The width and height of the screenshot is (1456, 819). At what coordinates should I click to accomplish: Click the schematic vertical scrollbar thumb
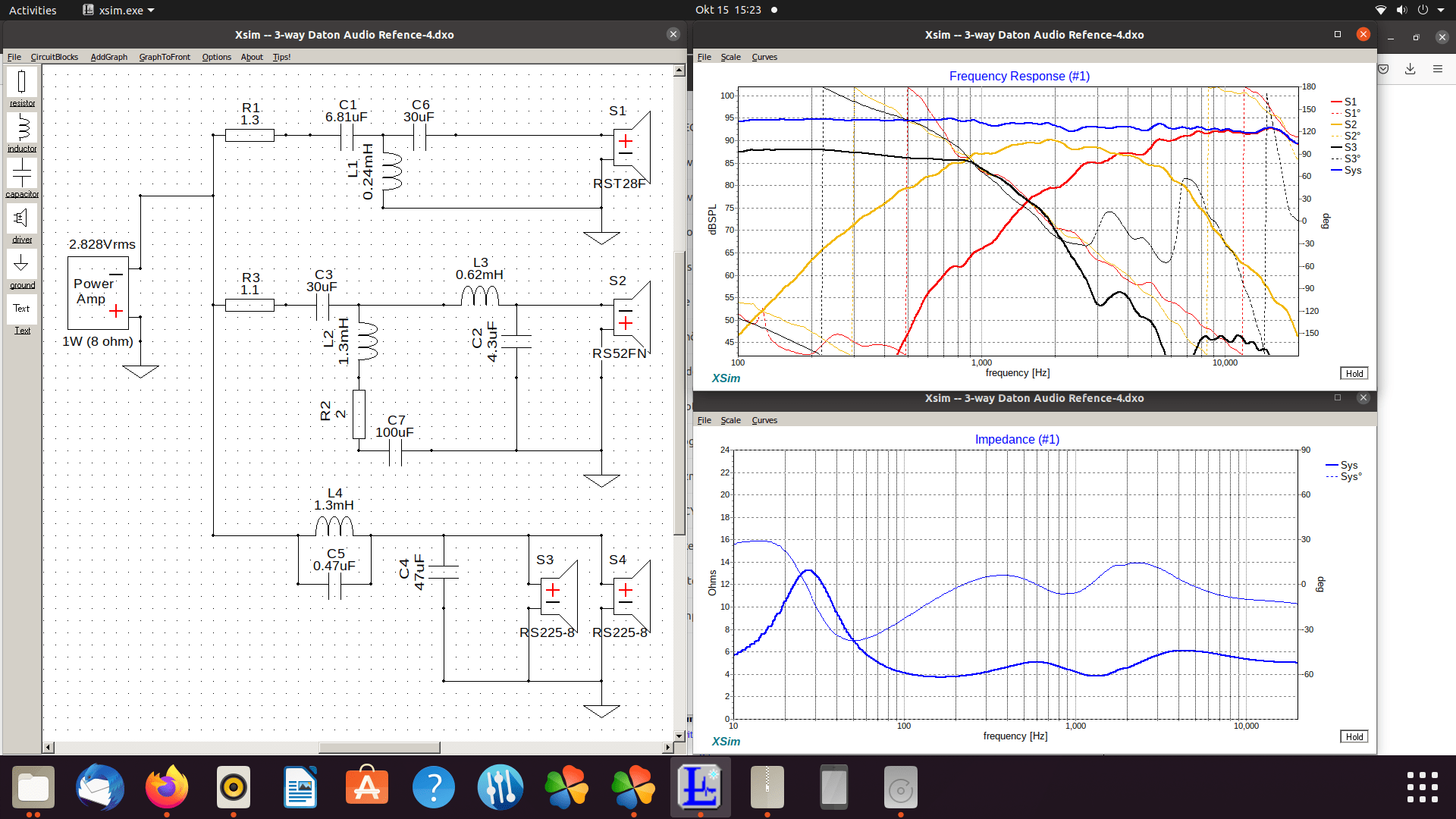pos(679,392)
